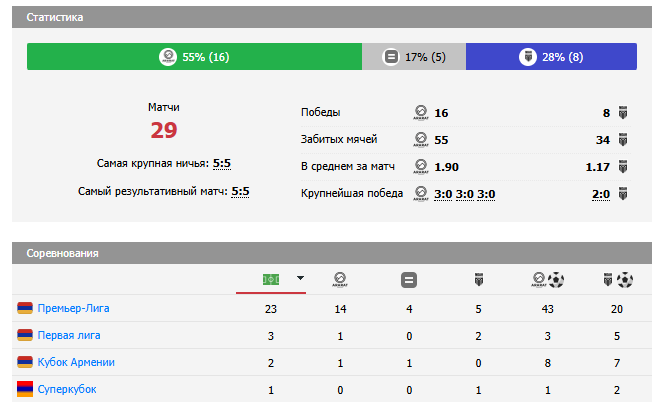Click the draws column icon in table header
This screenshot has height=410, width=661.
(408, 280)
